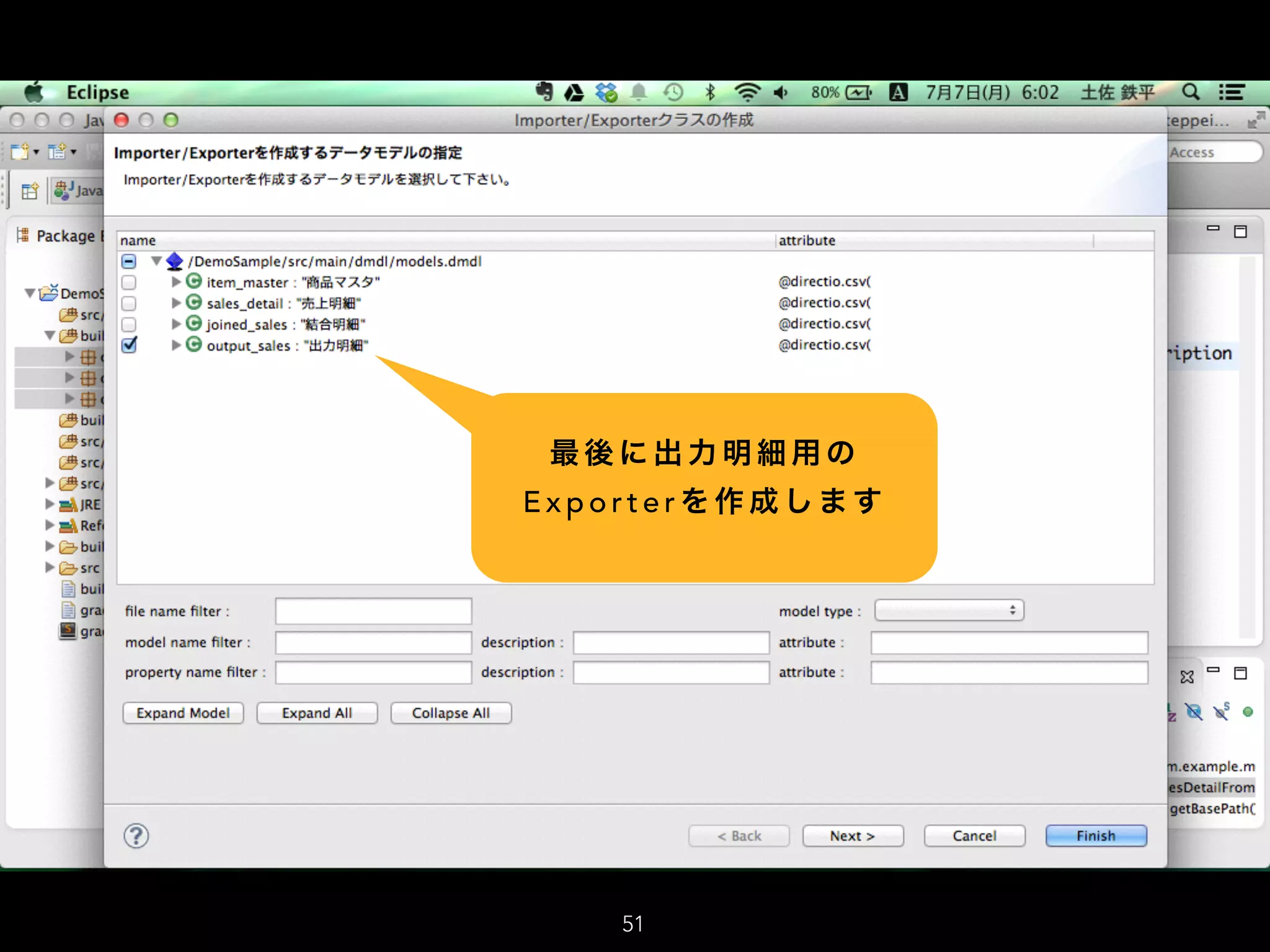Uncheck the output_sales model checkbox
This screenshot has height=952, width=1270.
click(x=129, y=345)
